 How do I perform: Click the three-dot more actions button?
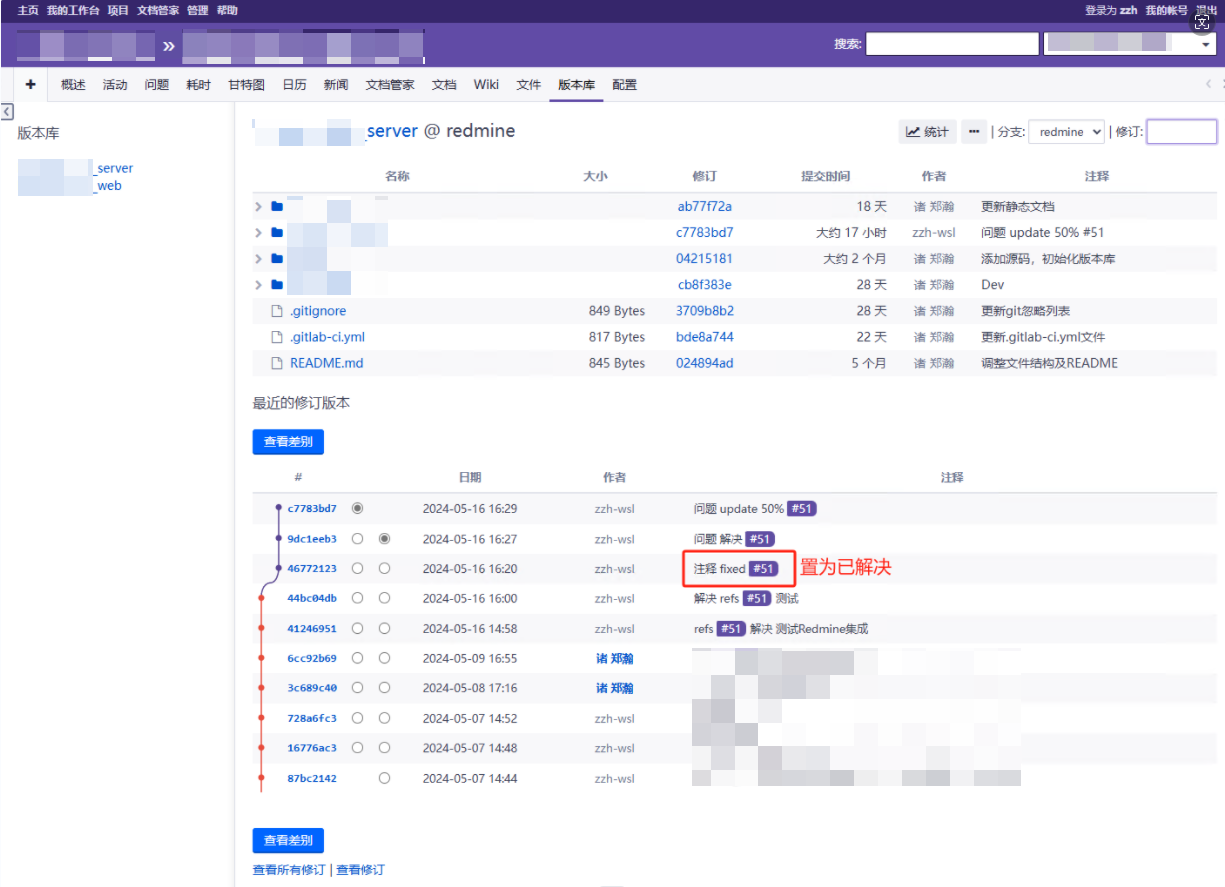click(973, 132)
